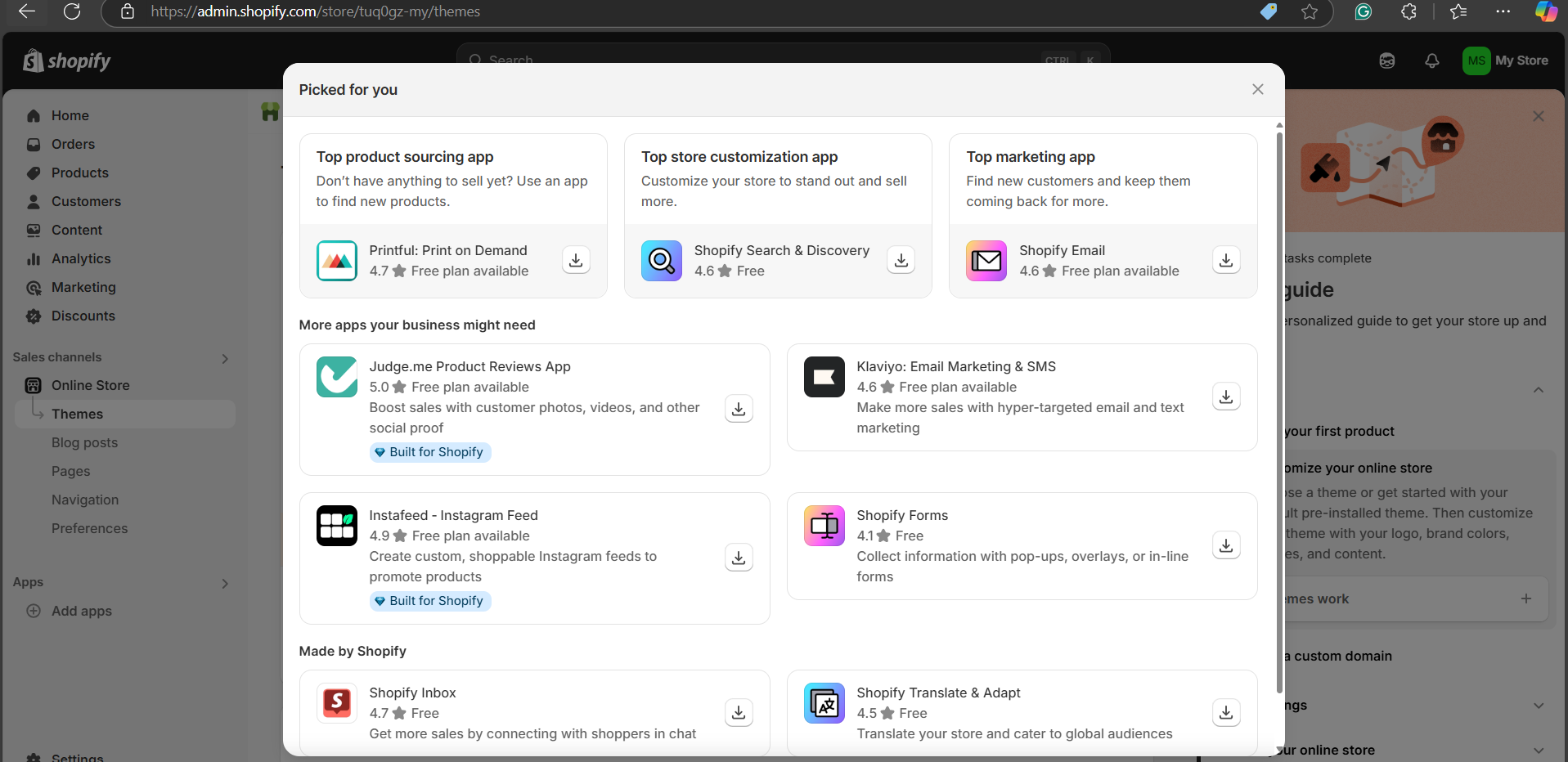Open Shopify Email logo icon

(986, 261)
